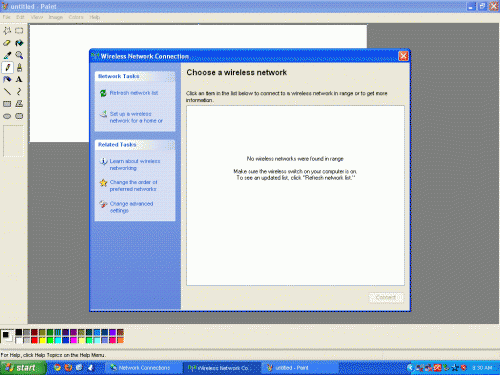This screenshot has height=375, width=500.
Task: Click the 'No wireless networks were found' message
Action: 295,159
